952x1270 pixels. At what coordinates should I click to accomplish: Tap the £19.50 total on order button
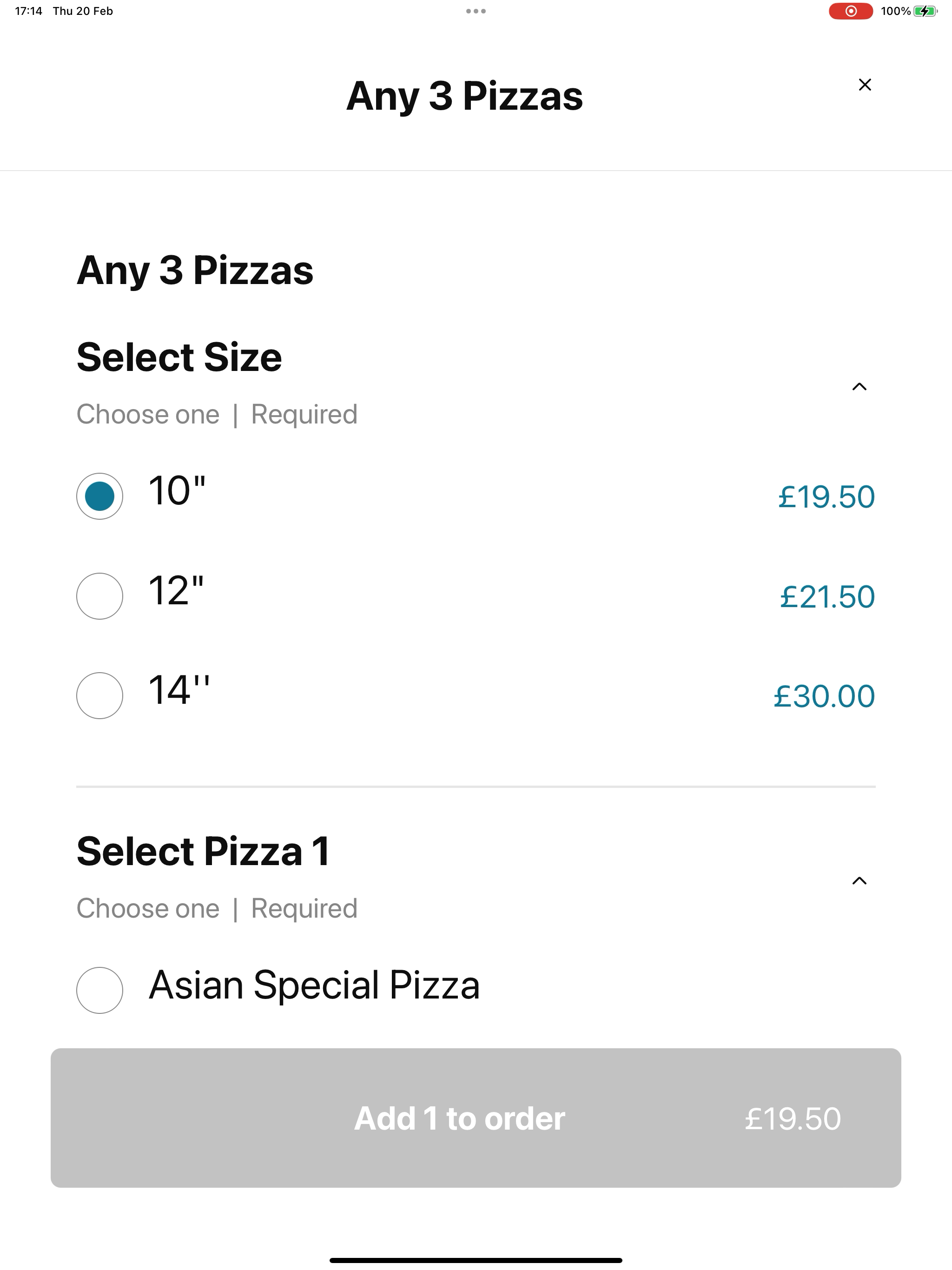point(793,1118)
